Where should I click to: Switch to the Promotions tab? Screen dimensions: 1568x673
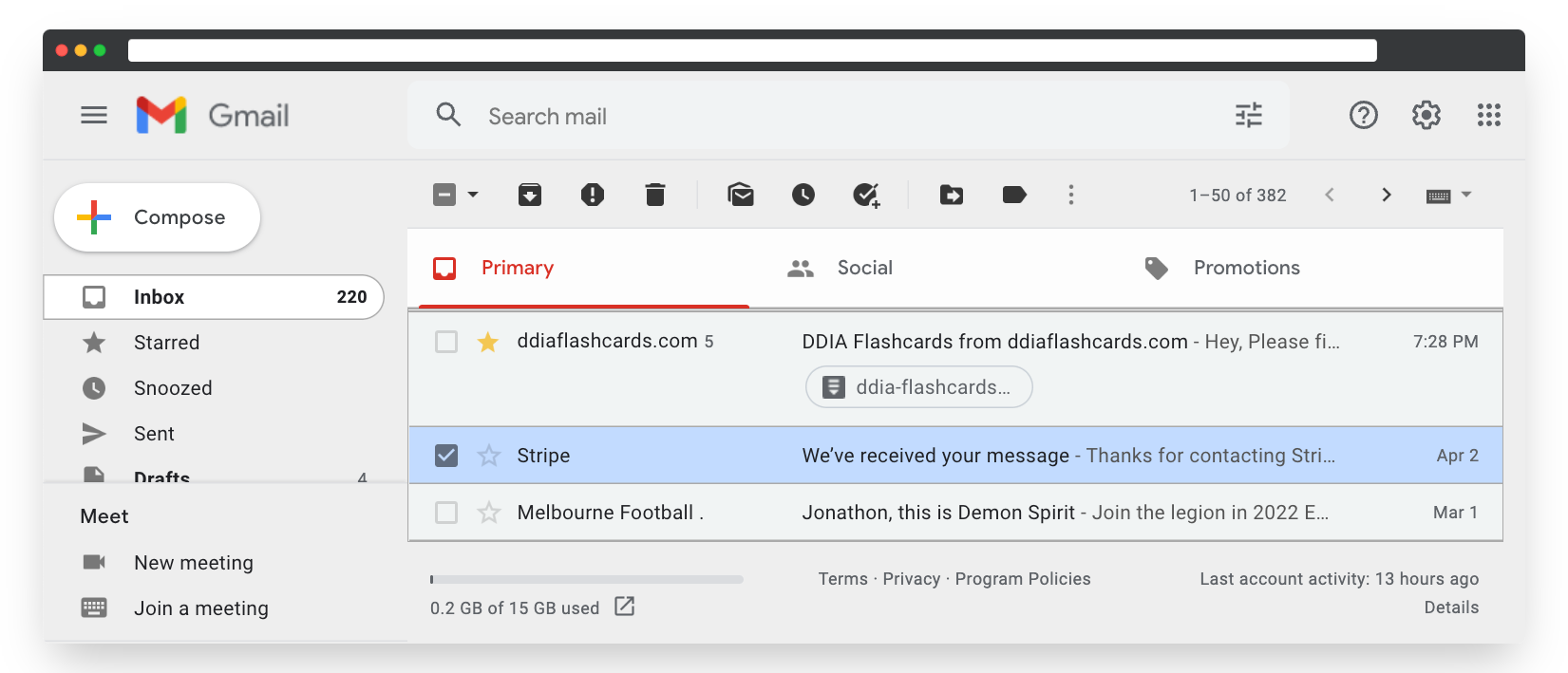(1246, 269)
